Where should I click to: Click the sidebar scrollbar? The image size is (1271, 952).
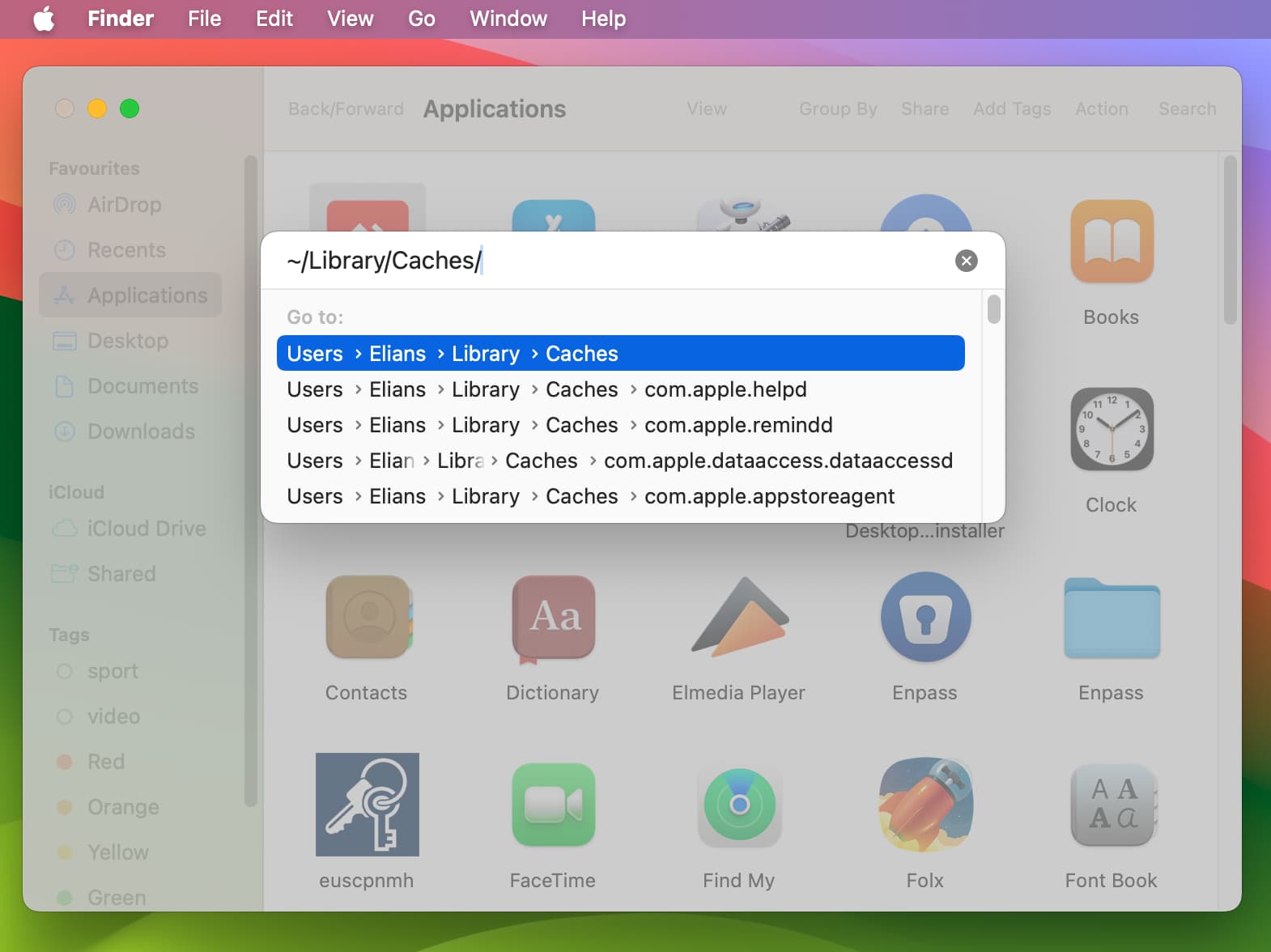pyautogui.click(x=250, y=481)
